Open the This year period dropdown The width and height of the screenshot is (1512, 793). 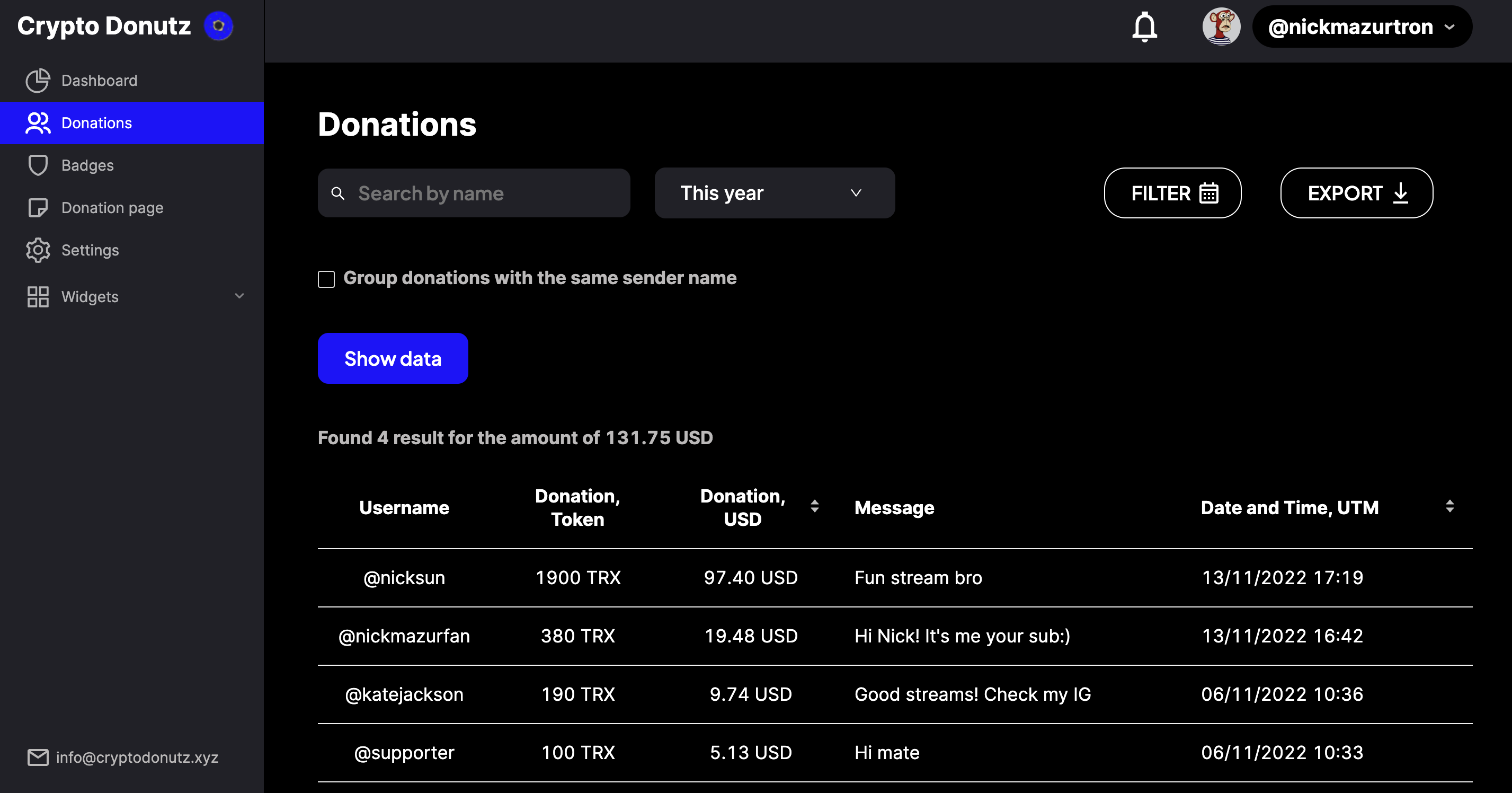pos(774,193)
